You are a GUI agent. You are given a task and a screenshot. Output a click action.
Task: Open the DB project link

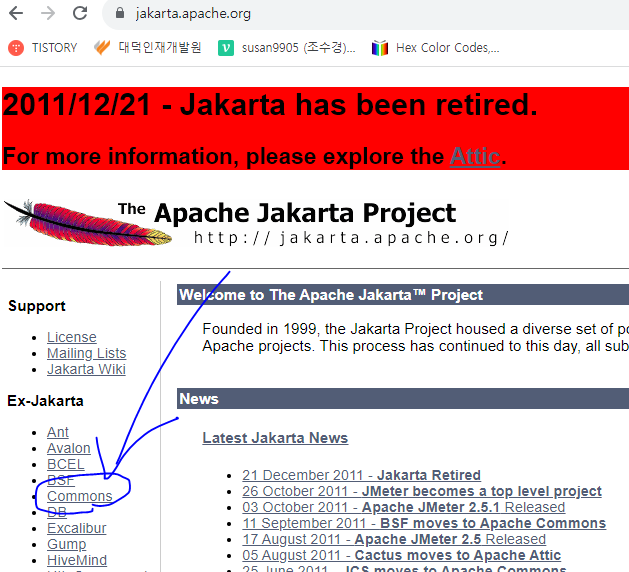[x=57, y=512]
